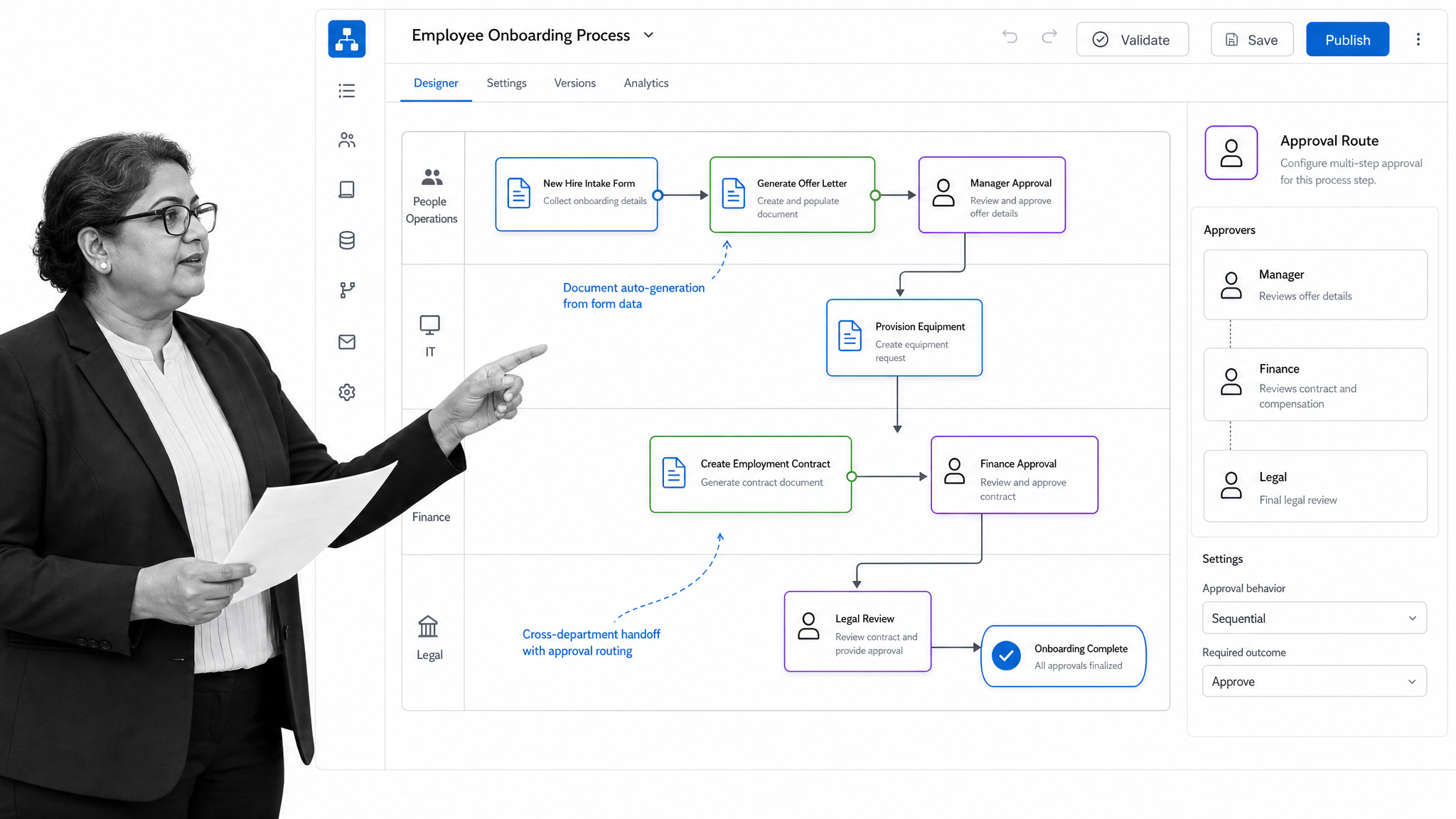Expand the Employee Onboarding Process title dropdown

point(648,35)
